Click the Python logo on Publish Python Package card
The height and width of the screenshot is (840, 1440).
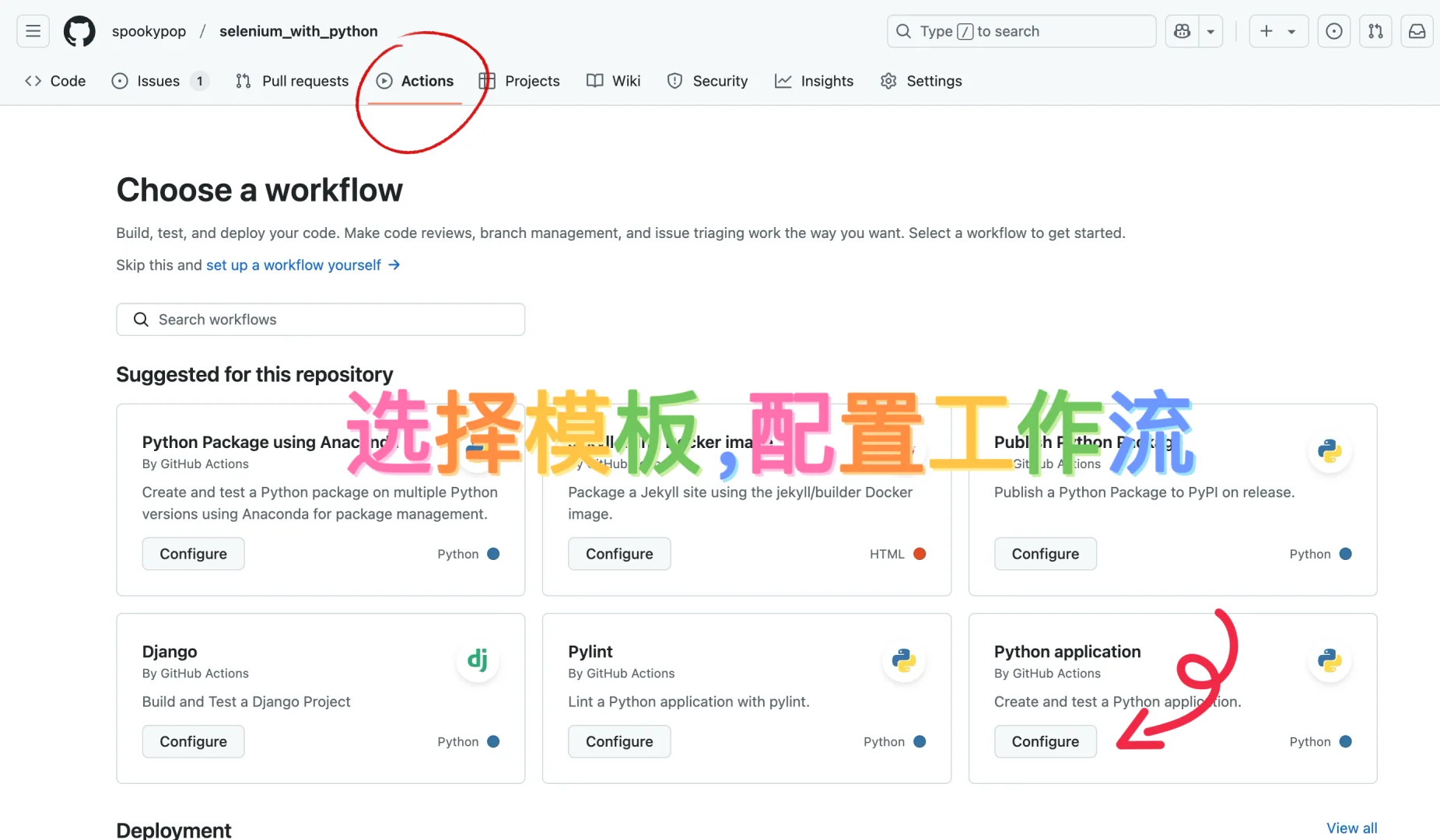[1330, 451]
